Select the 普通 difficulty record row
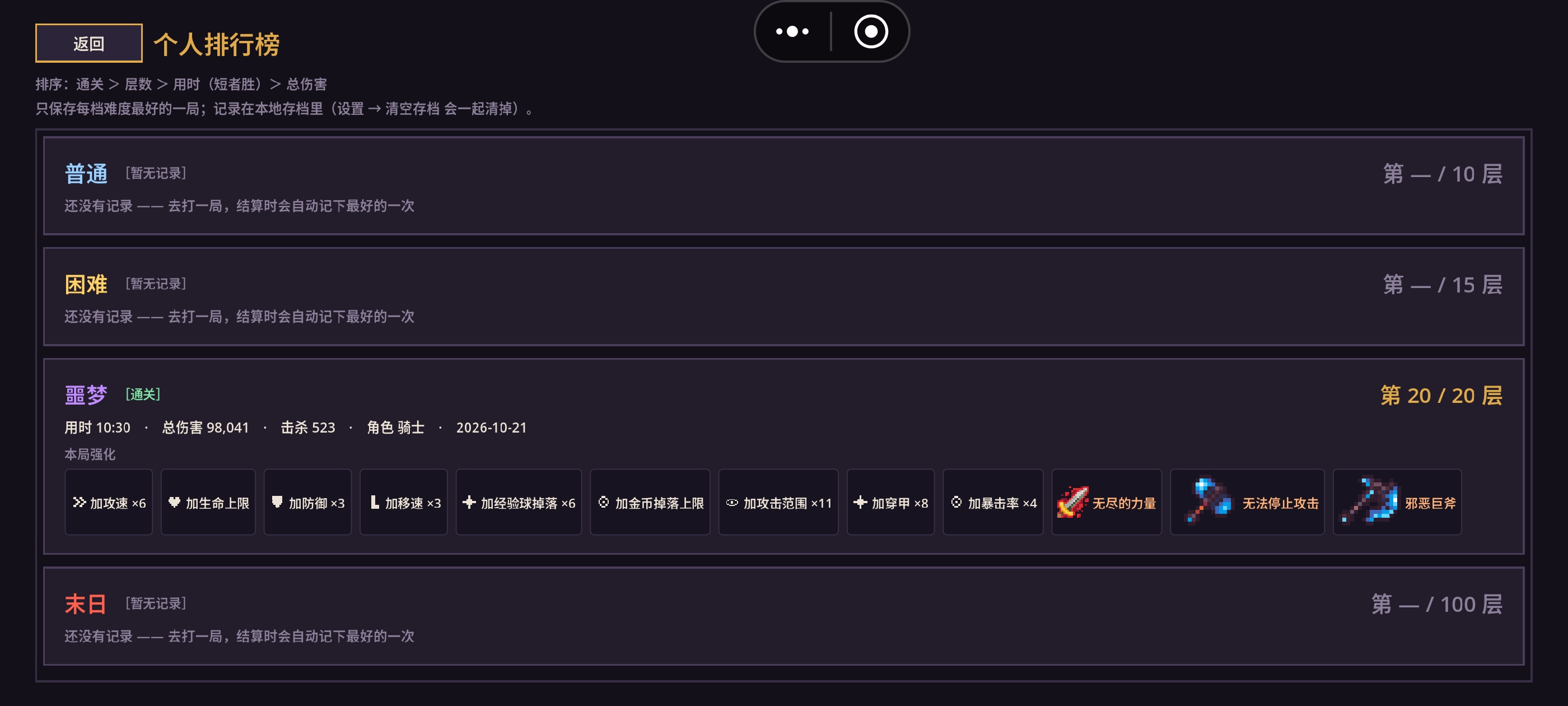 (784, 187)
